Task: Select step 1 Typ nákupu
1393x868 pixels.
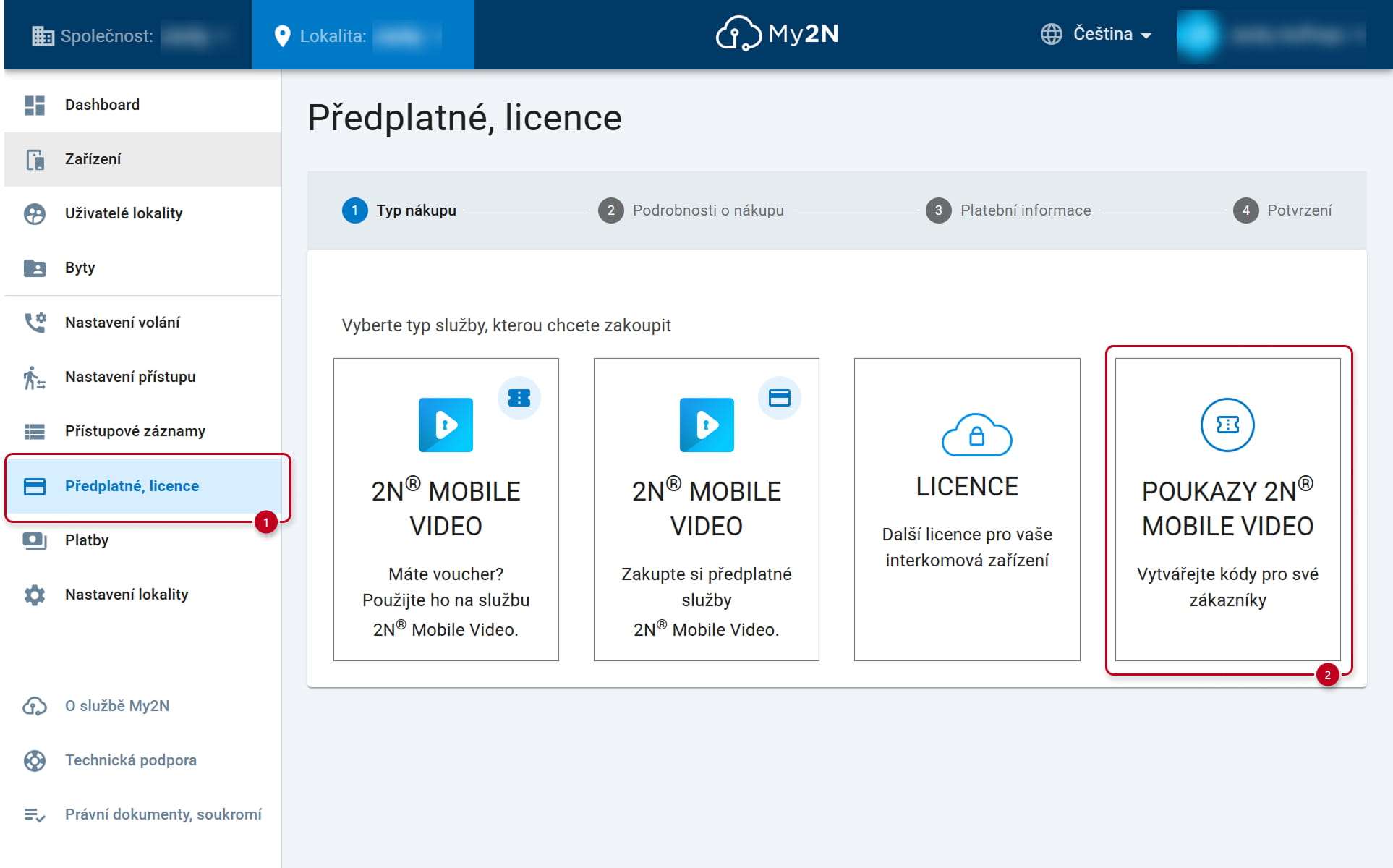Action: coord(399,210)
